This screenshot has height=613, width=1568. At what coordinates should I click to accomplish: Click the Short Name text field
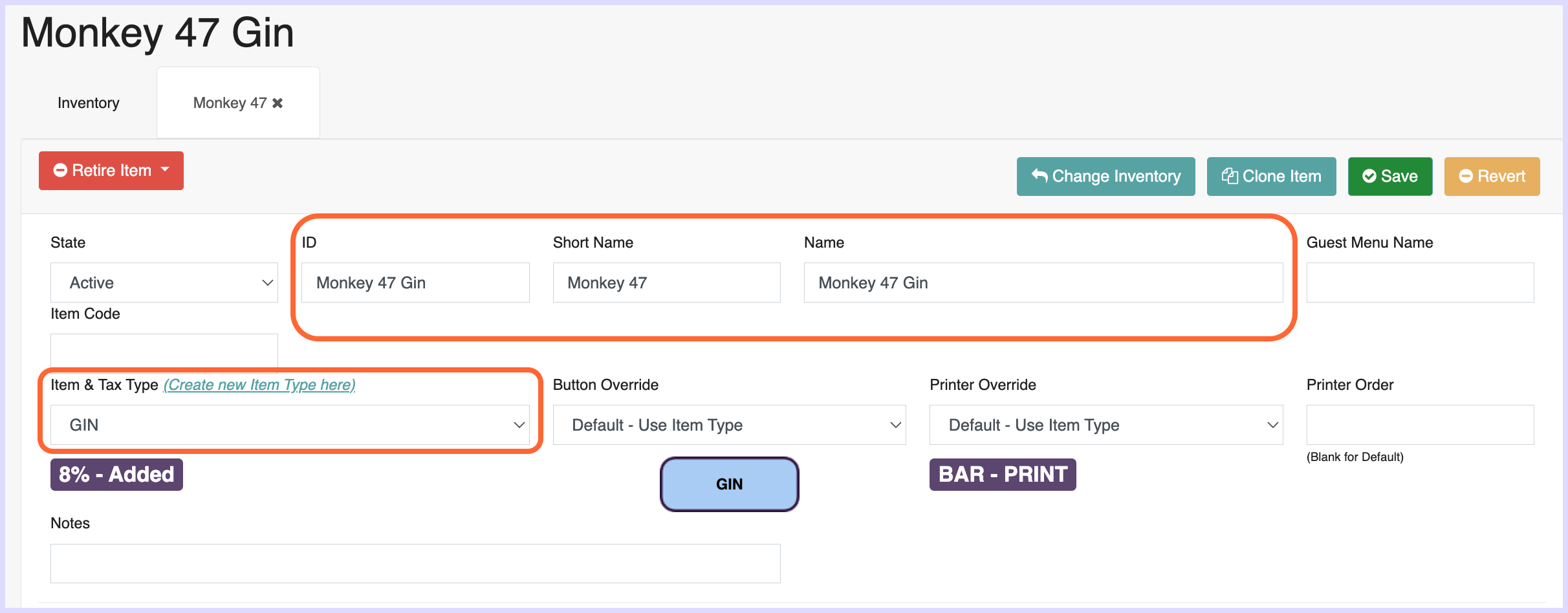[666, 283]
